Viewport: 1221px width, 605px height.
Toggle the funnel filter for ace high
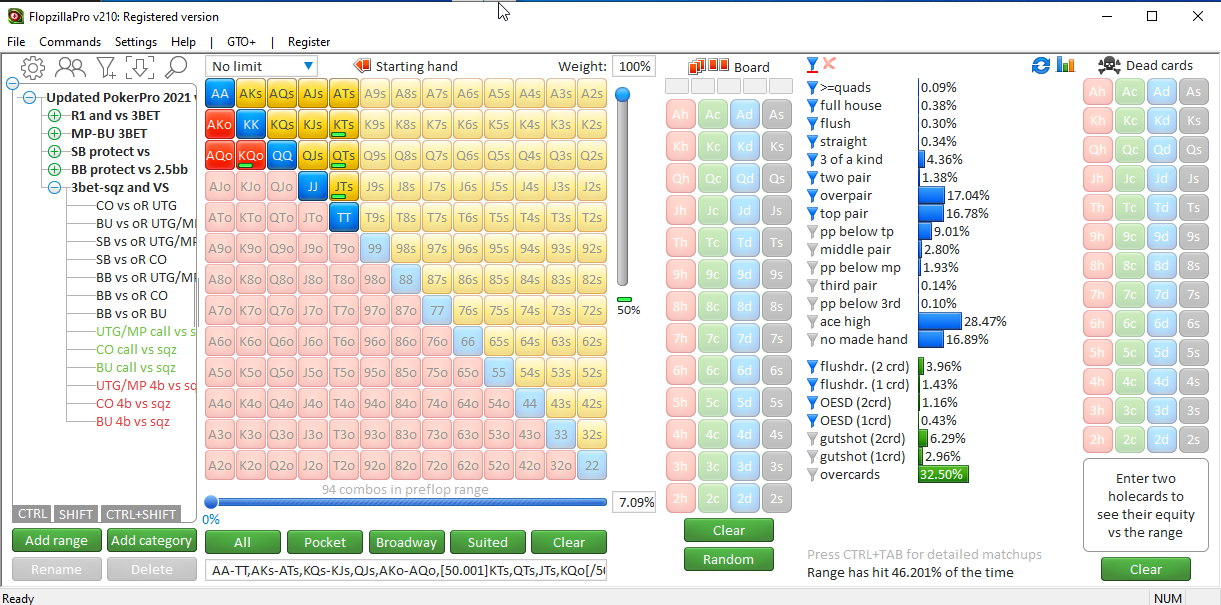(812, 321)
